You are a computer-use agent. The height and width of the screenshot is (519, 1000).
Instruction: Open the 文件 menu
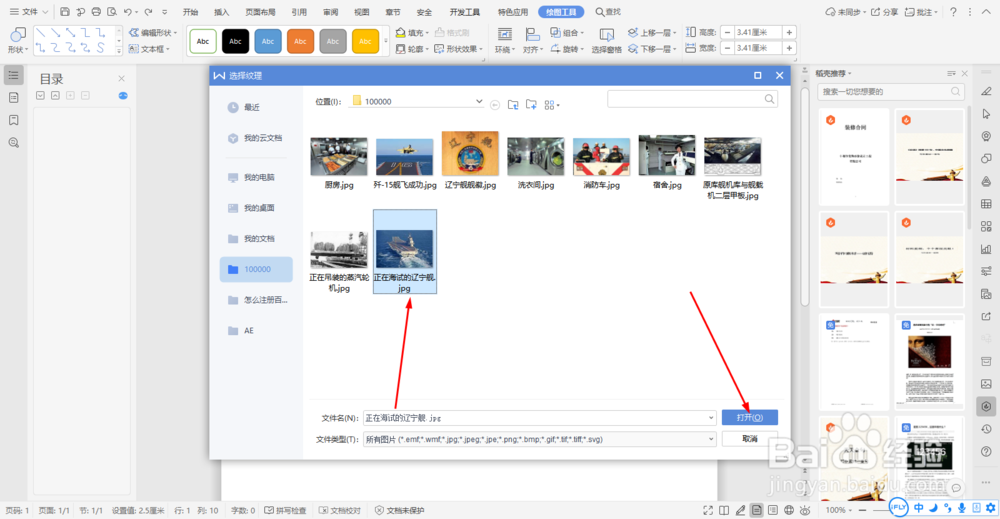pos(29,11)
